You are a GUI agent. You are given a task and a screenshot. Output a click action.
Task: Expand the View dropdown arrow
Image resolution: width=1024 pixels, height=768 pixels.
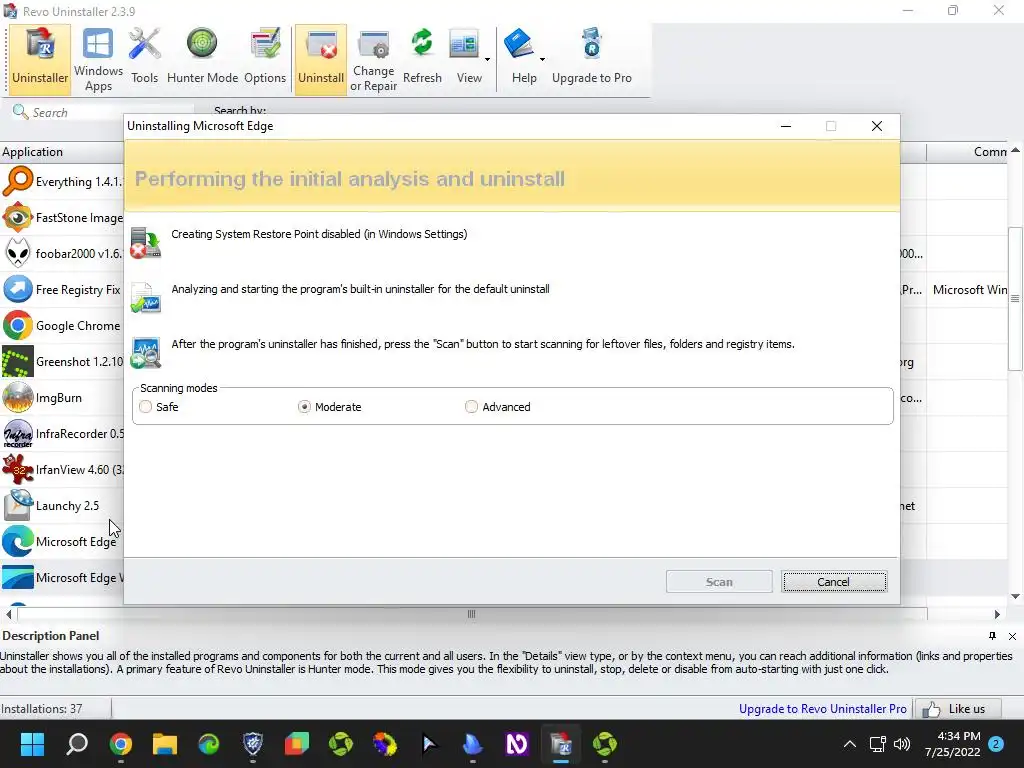[x=487, y=59]
